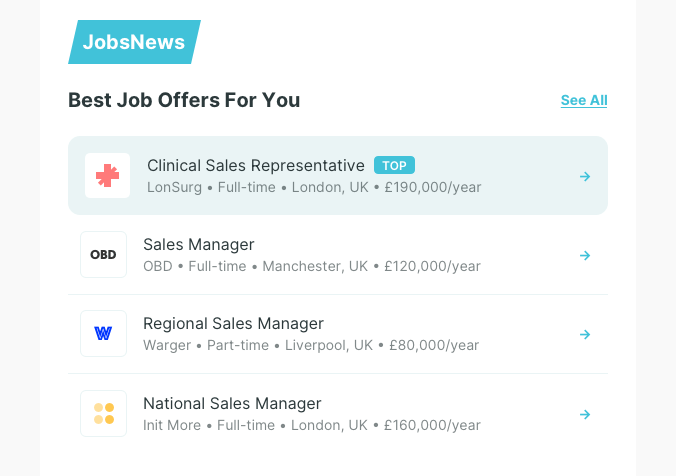Click the OBD company logo
The image size is (676, 476).
click(103, 255)
